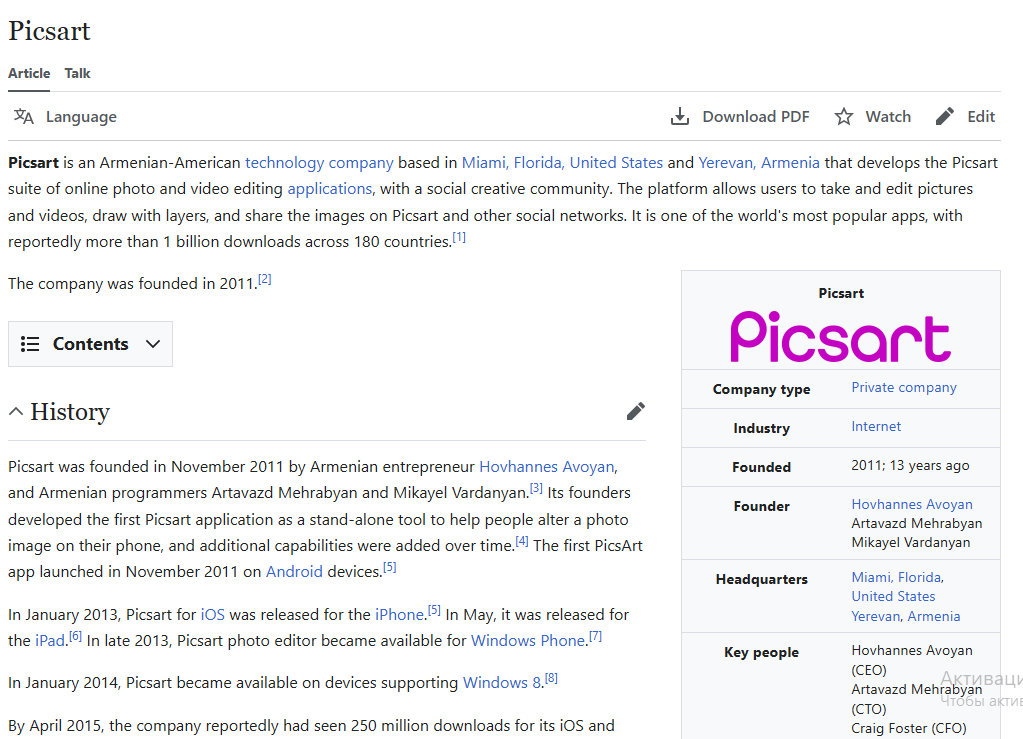The width and height of the screenshot is (1023, 739).
Task: Follow citation reference [8]
Action: [x=551, y=678]
